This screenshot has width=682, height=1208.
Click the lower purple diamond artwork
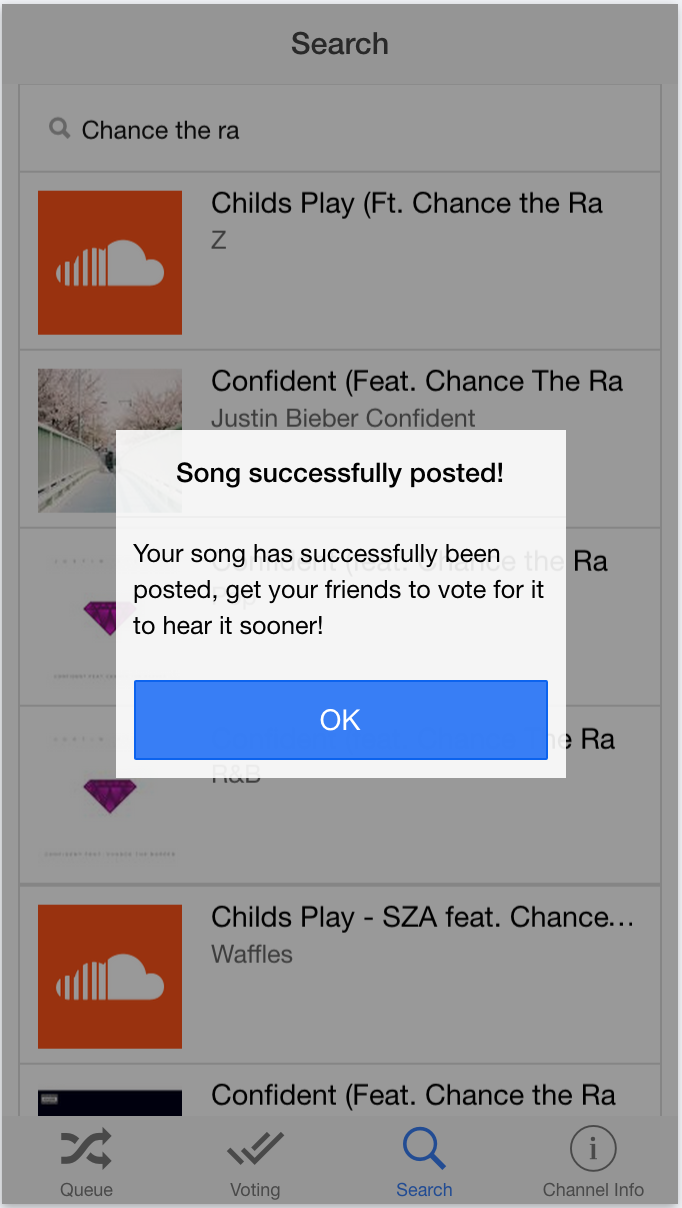click(x=109, y=796)
